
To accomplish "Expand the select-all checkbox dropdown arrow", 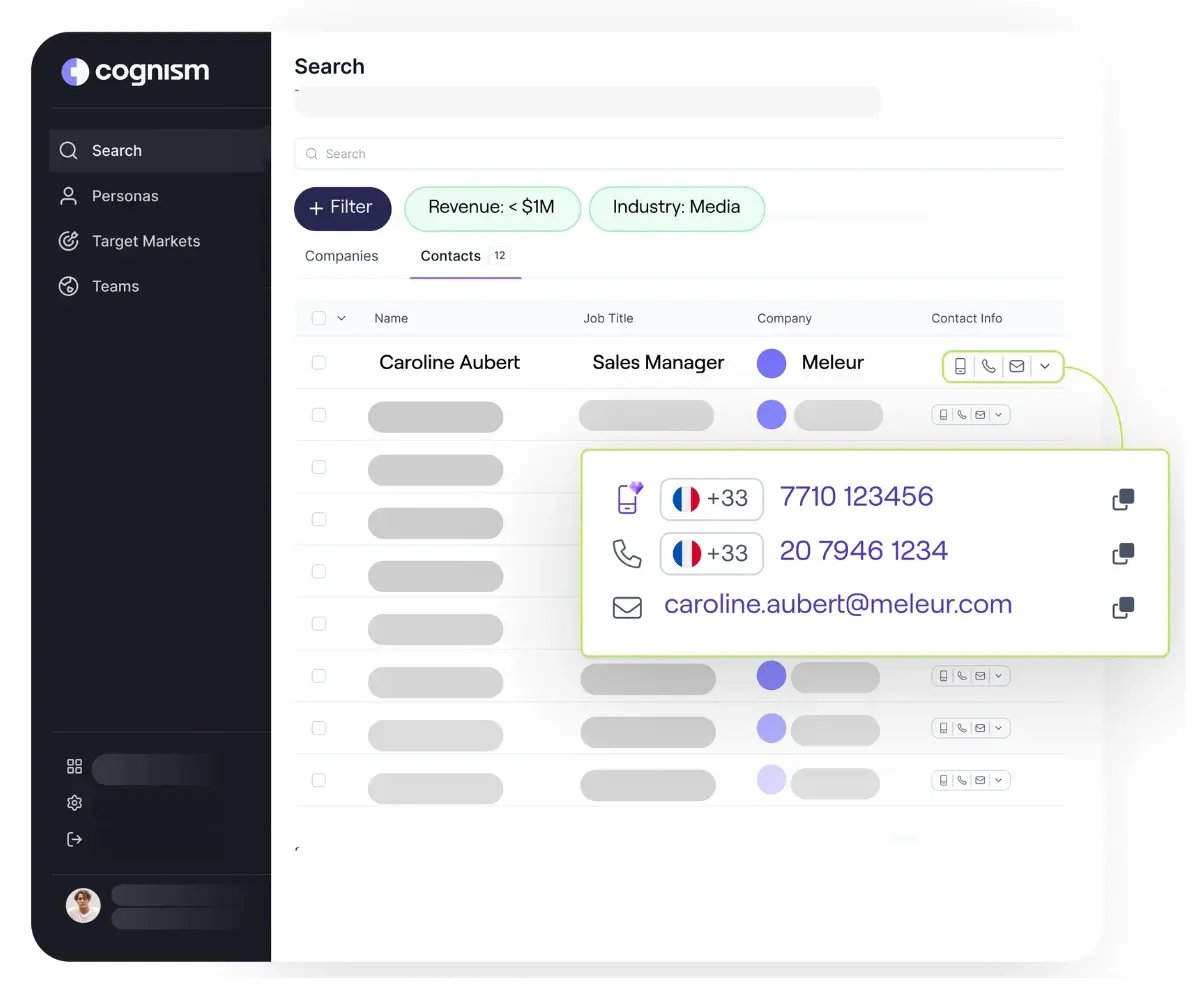I will [341, 318].
